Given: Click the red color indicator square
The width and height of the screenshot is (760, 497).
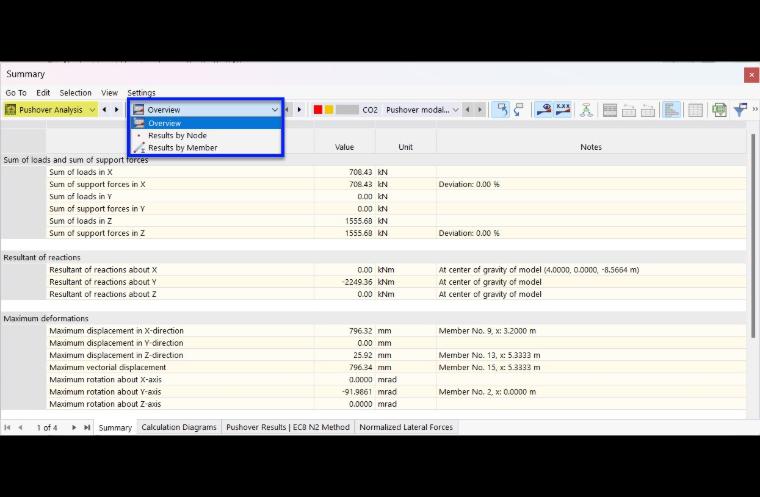Looking at the screenshot, I should [x=318, y=110].
